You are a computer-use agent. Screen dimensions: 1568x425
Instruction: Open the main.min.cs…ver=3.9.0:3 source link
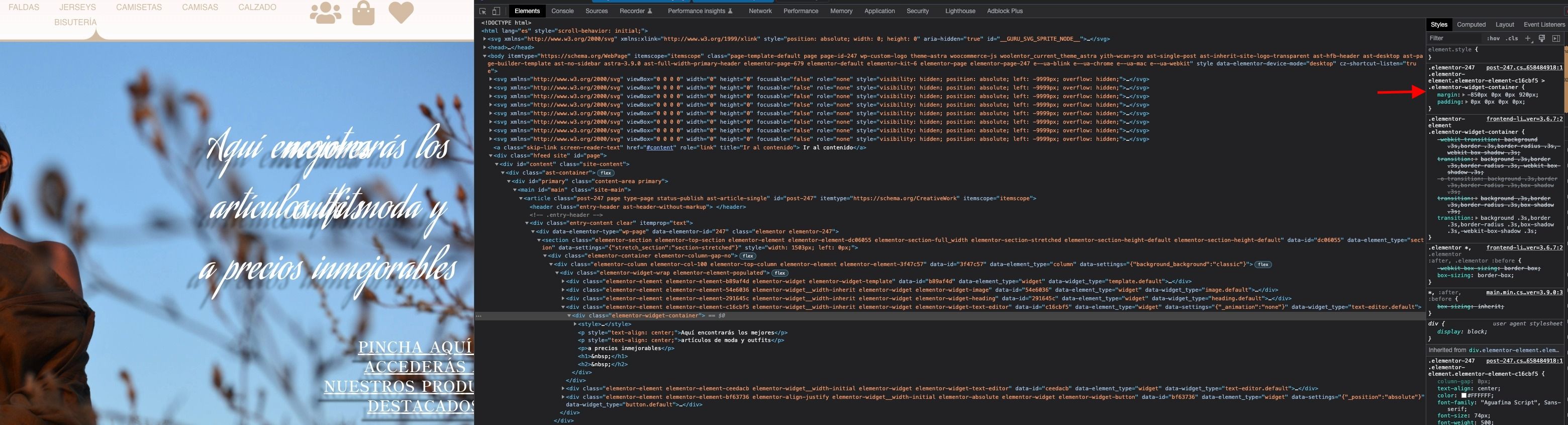point(1524,292)
